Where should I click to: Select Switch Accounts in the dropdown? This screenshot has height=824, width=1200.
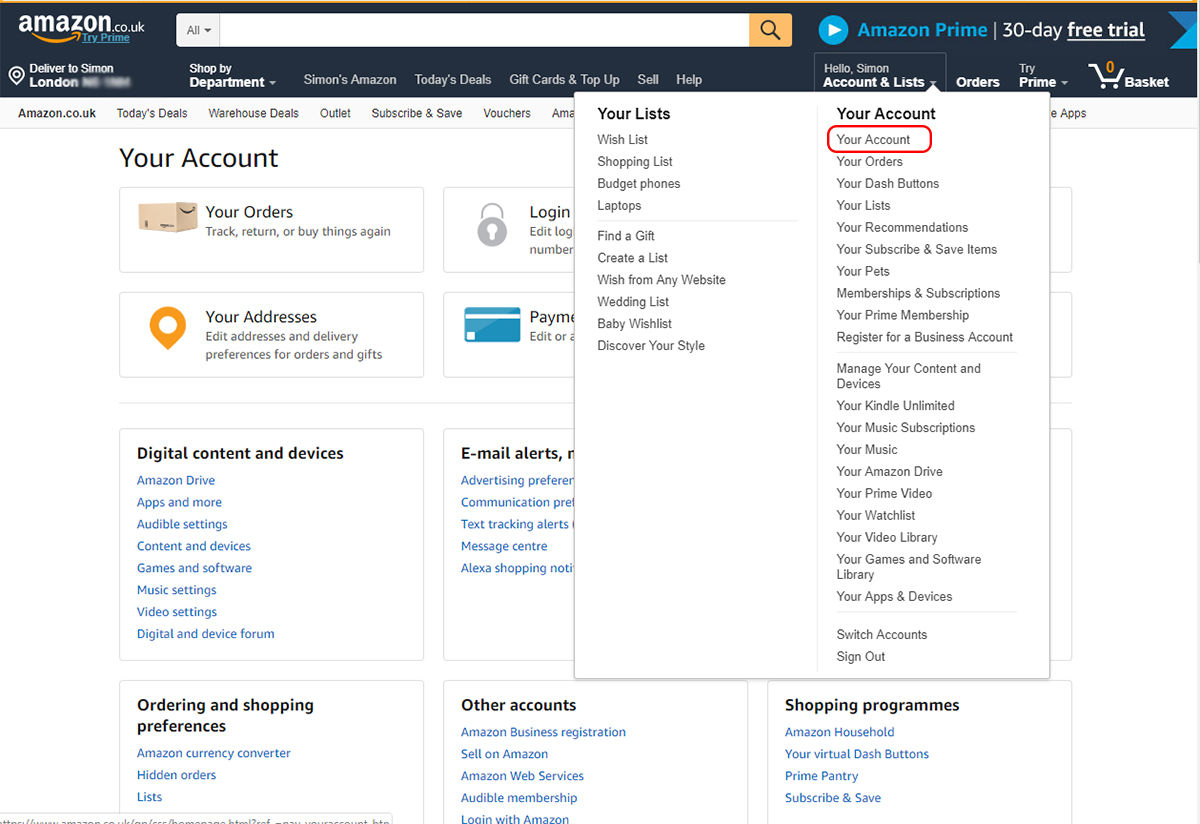tap(881, 634)
